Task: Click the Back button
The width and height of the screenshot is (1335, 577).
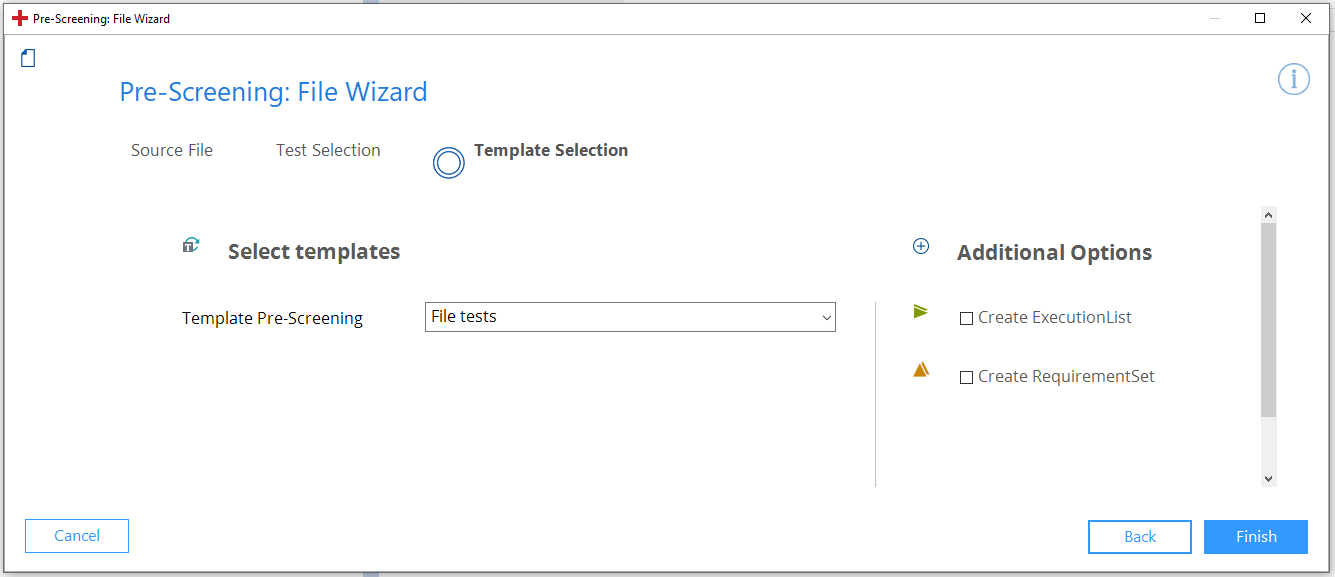Action: [x=1139, y=537]
